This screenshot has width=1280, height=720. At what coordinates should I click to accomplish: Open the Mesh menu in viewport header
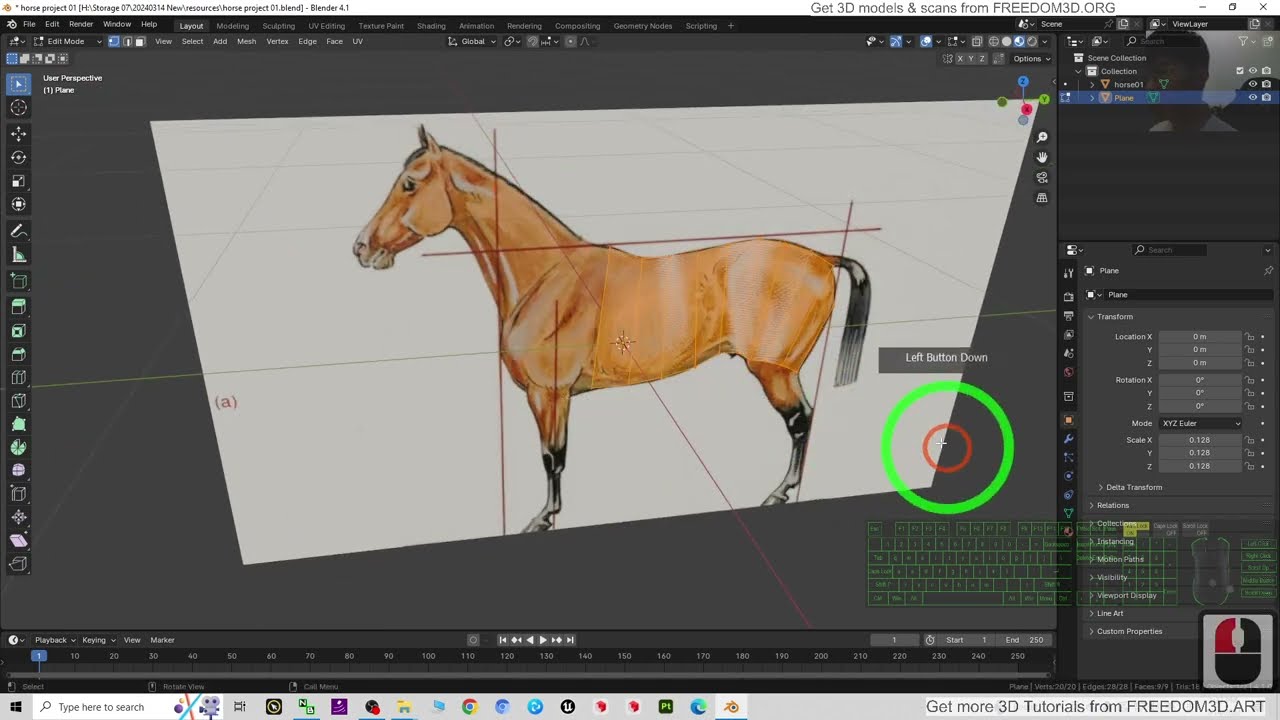click(x=246, y=41)
